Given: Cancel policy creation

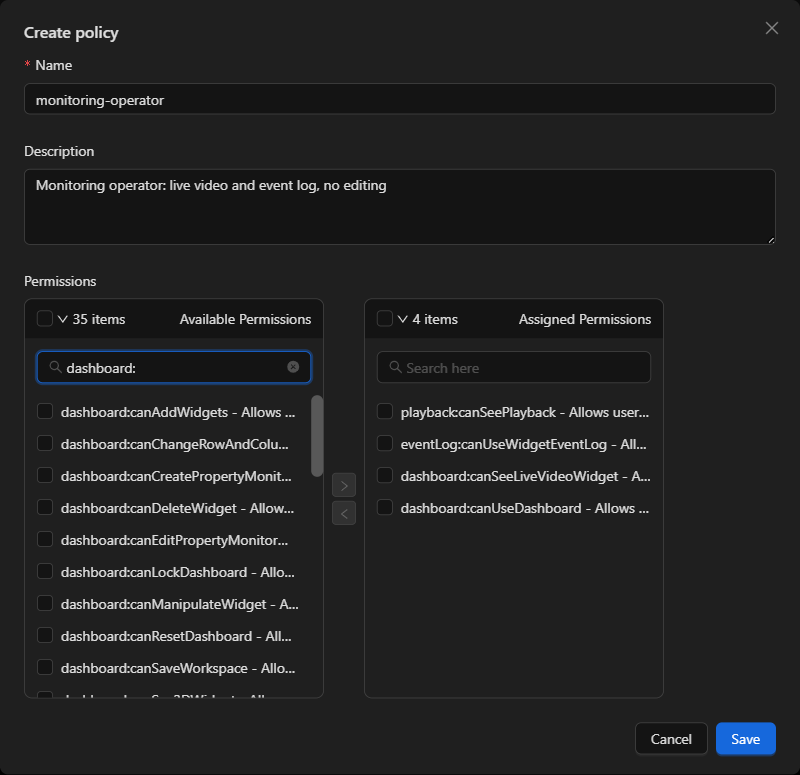Looking at the screenshot, I should click(x=671, y=739).
